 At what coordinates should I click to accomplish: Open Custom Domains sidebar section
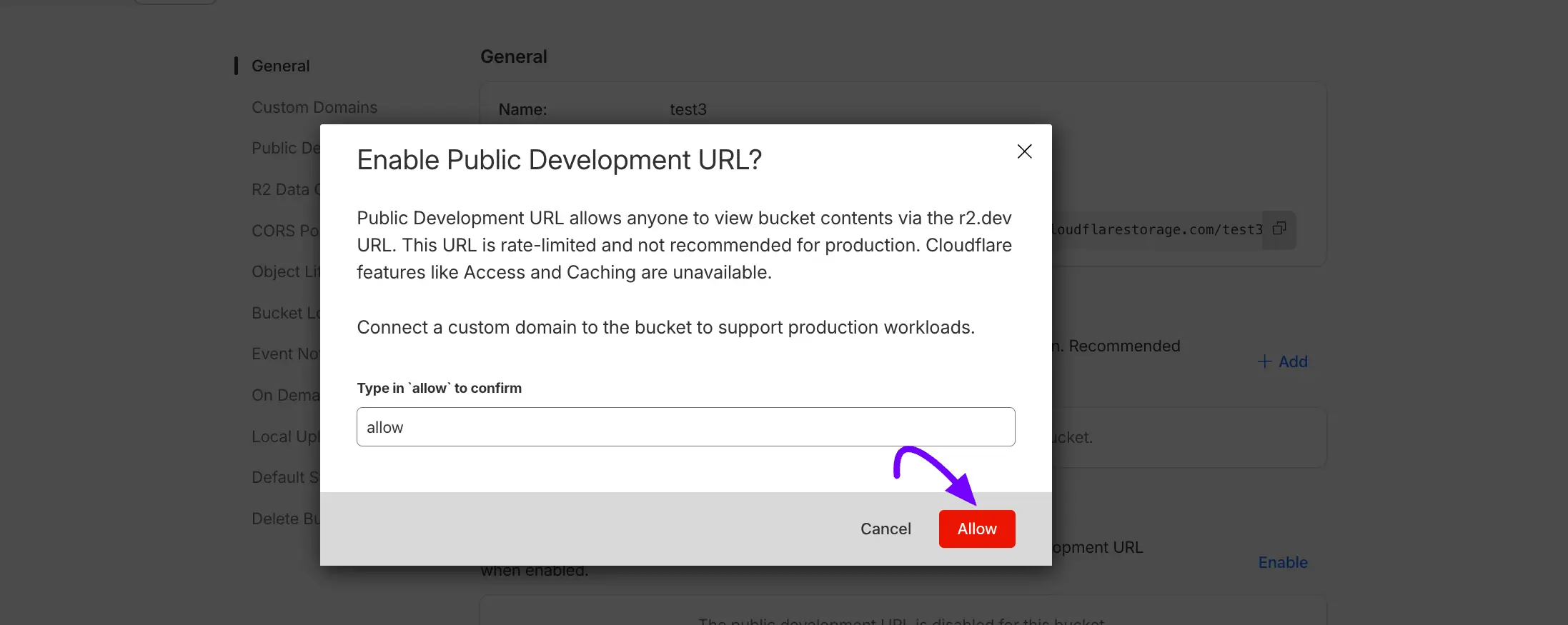pyautogui.click(x=314, y=107)
